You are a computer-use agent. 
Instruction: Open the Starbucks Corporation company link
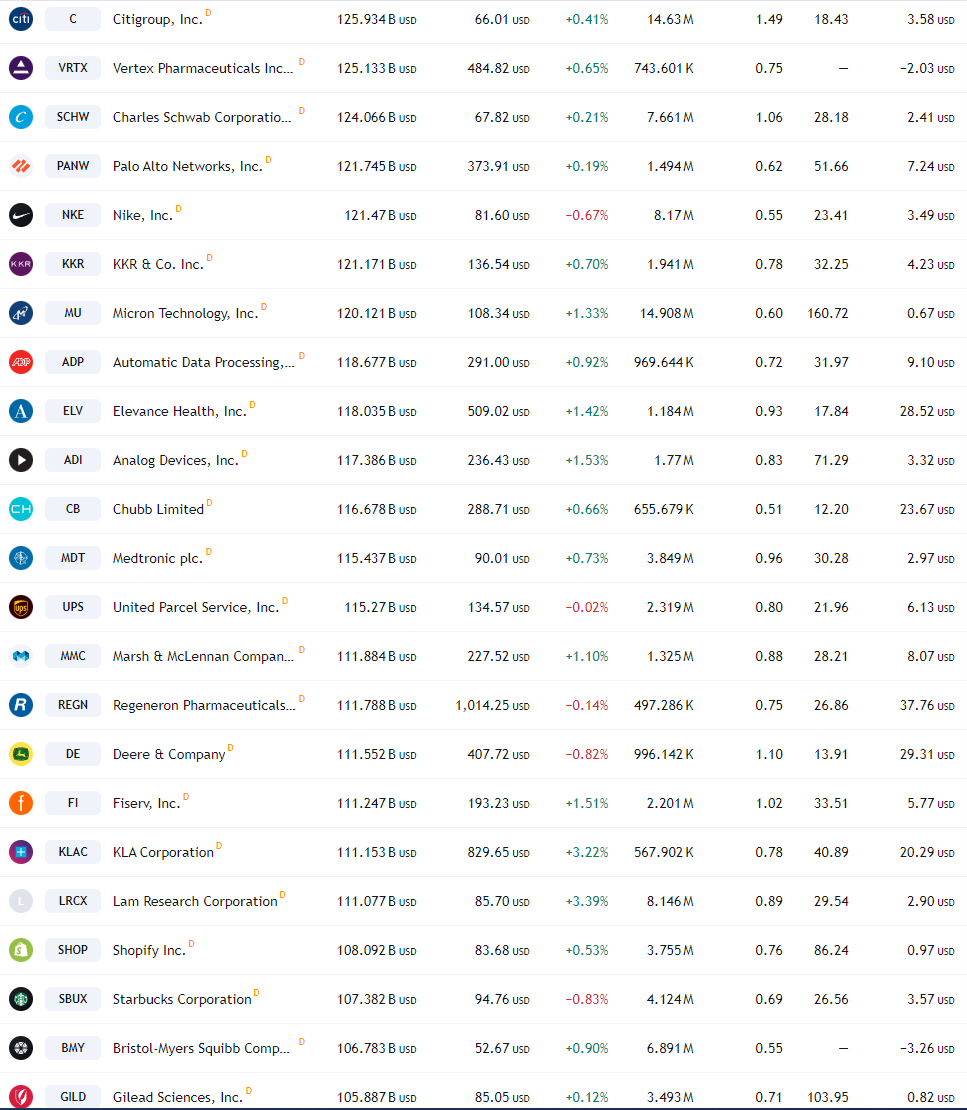pyautogui.click(x=182, y=1000)
